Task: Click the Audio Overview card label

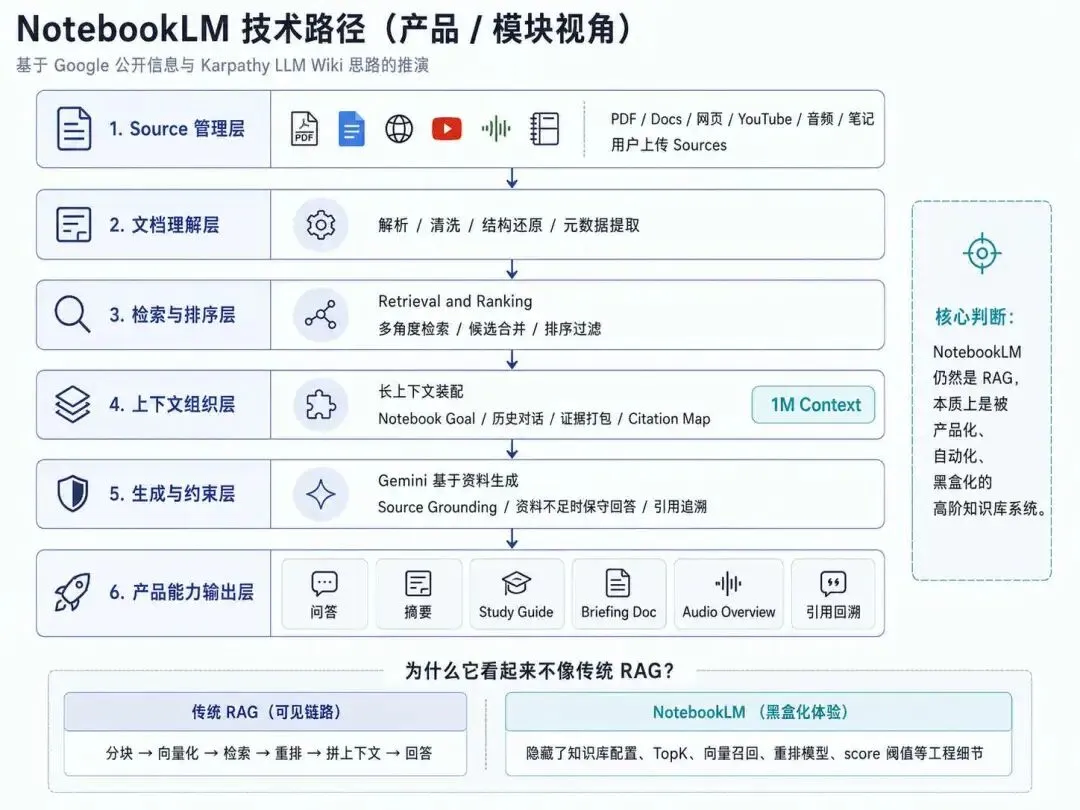Action: [x=729, y=612]
